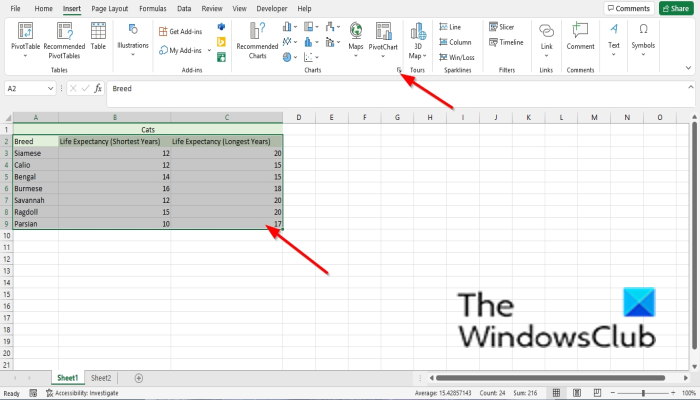Insert a Slicer filter

pyautogui.click(x=501, y=27)
